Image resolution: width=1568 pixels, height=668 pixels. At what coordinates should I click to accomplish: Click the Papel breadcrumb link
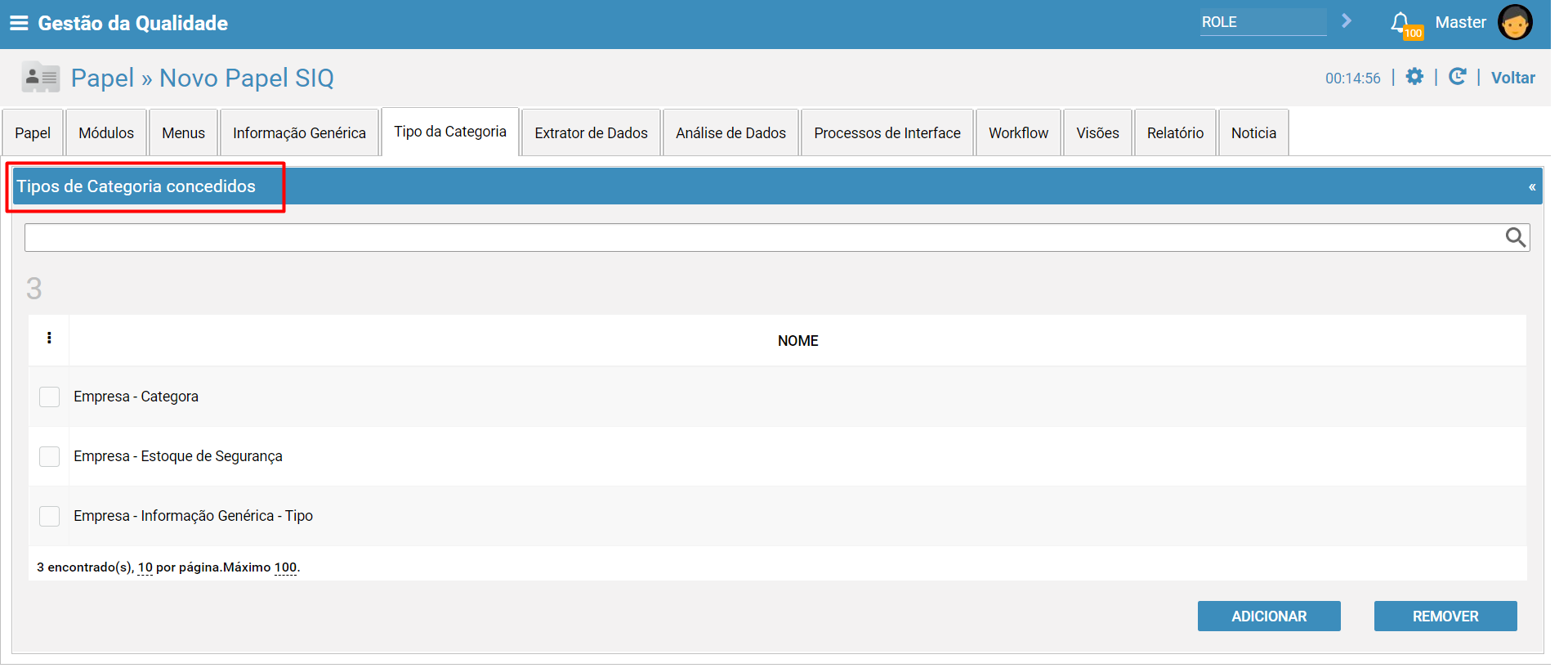click(102, 78)
